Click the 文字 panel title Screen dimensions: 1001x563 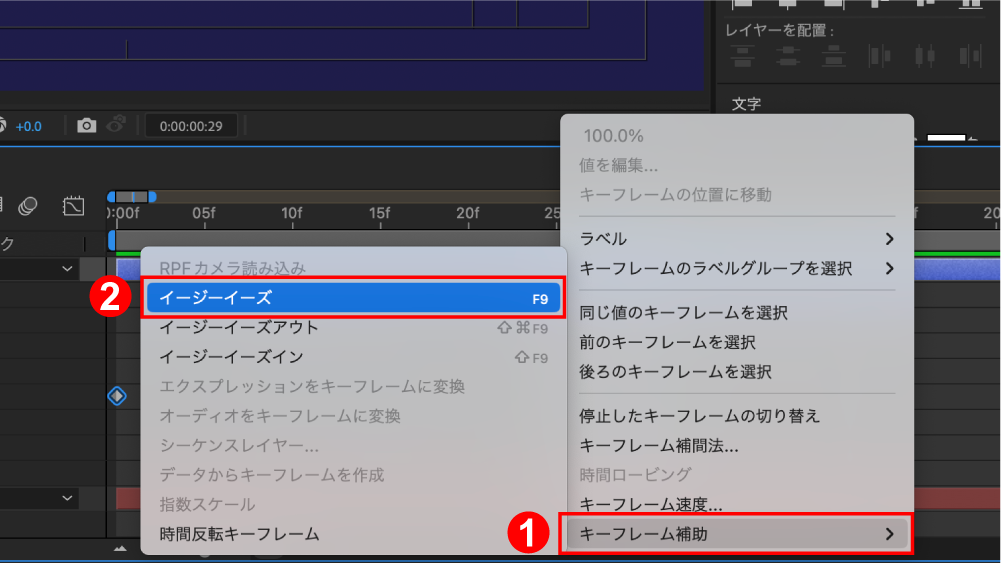[x=746, y=104]
